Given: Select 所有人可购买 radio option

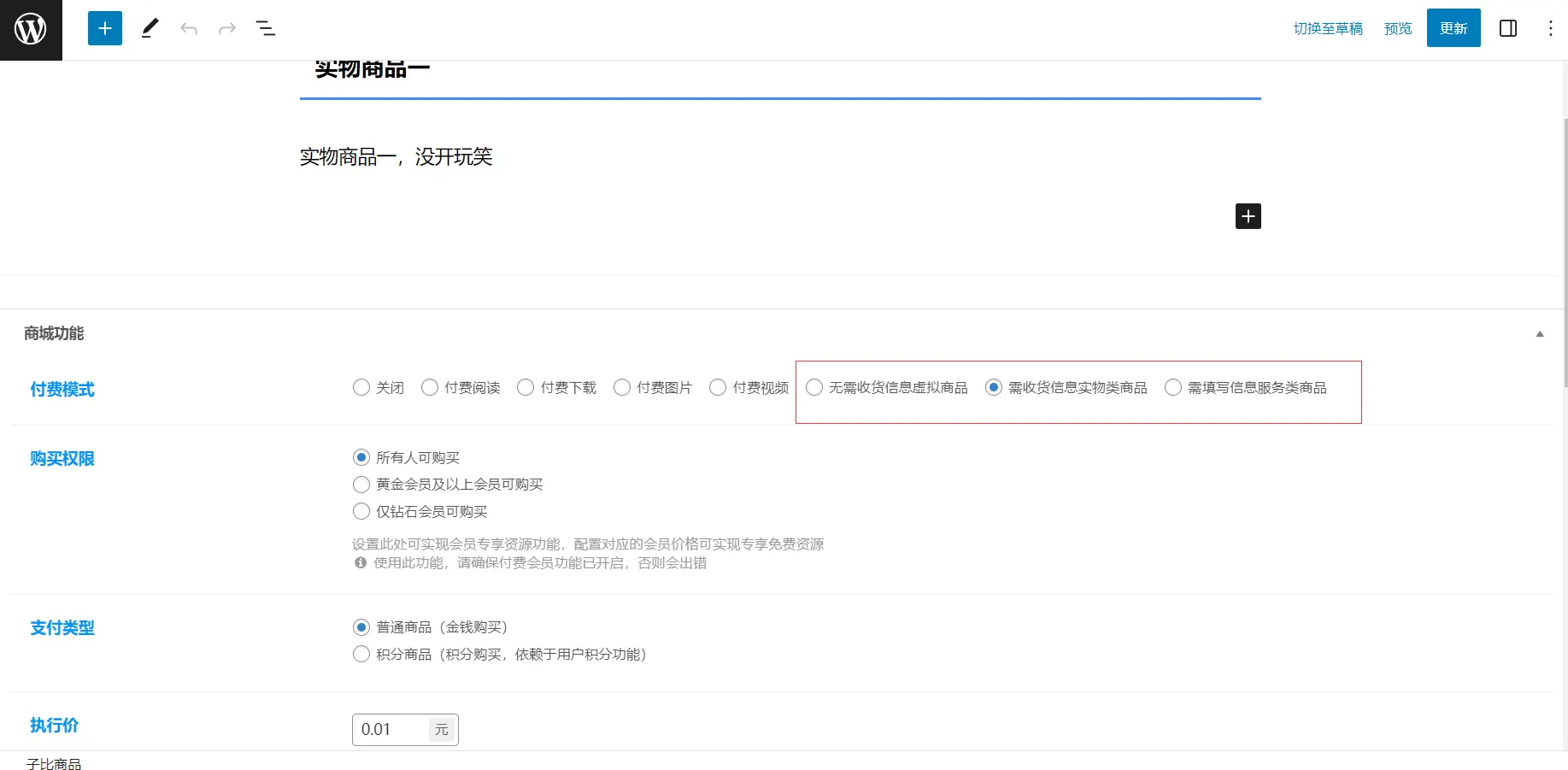Looking at the screenshot, I should pos(361,457).
